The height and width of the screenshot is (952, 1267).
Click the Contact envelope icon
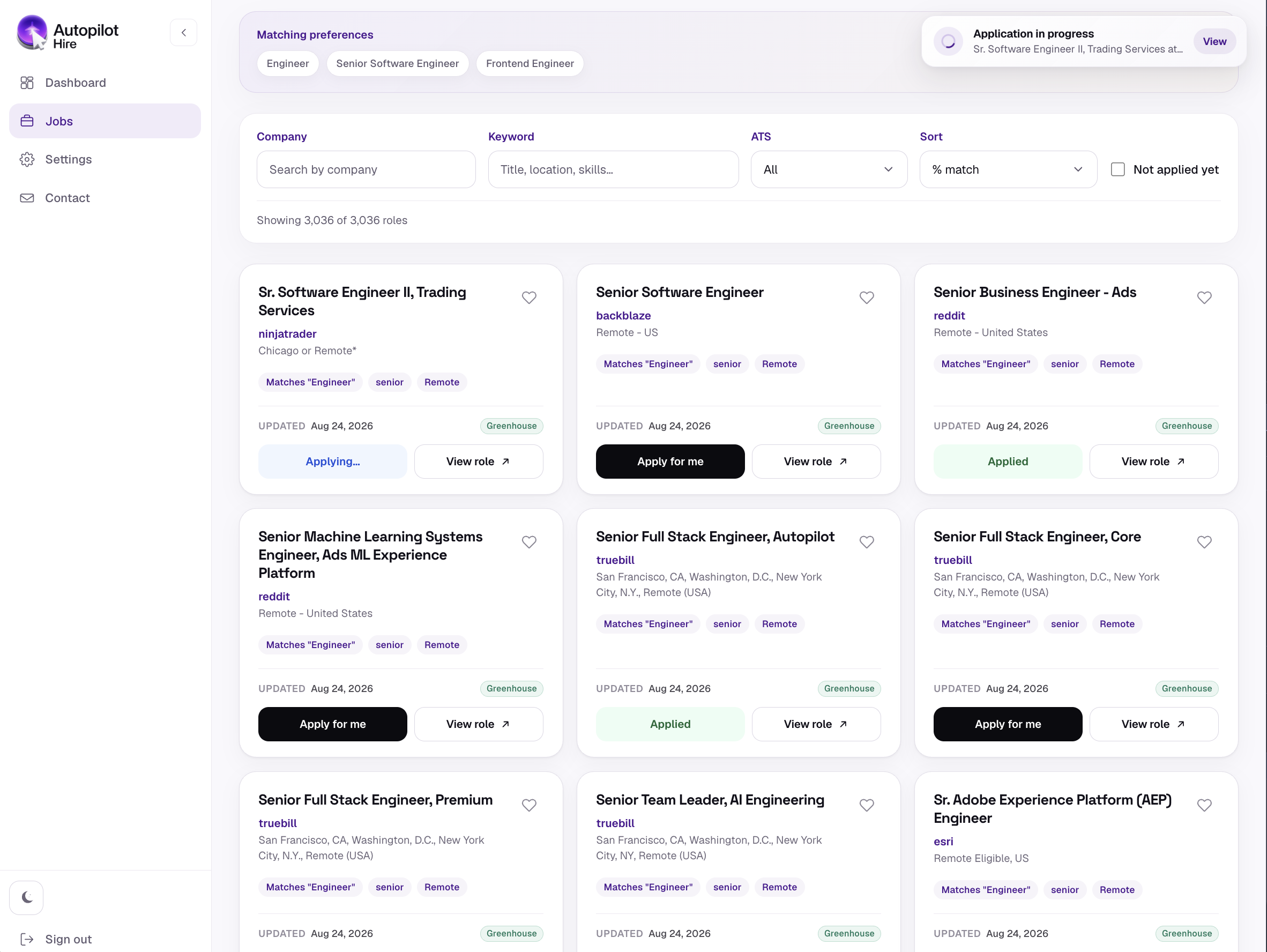27,198
